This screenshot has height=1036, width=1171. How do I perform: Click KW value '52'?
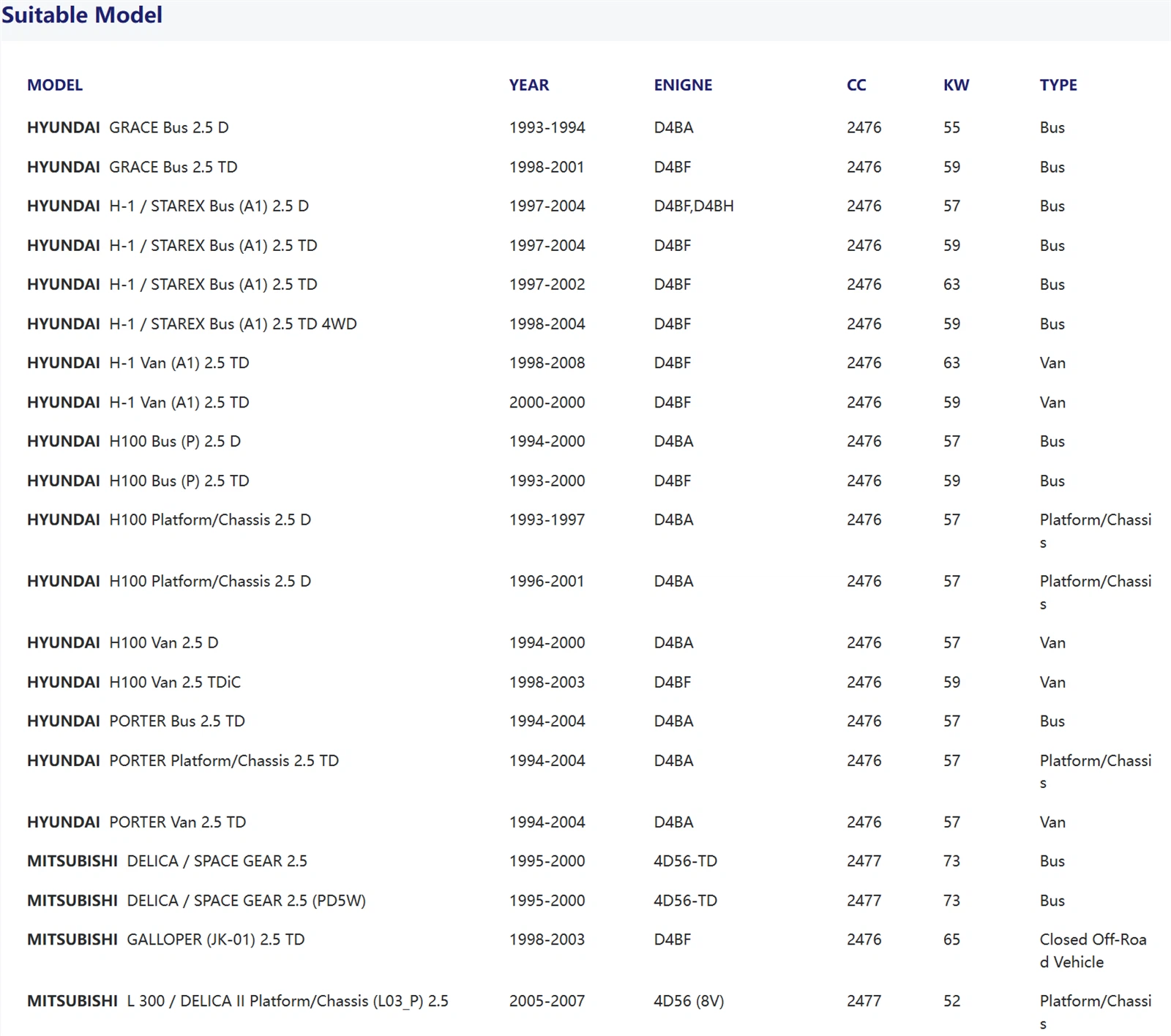(951, 1001)
